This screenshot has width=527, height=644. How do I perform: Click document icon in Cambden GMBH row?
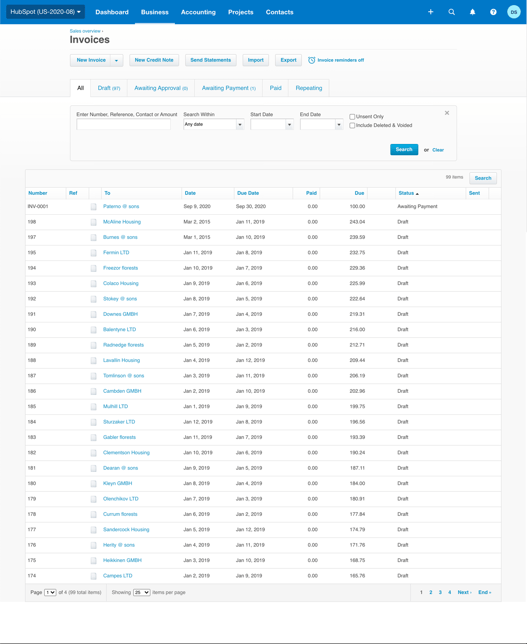[x=94, y=391]
